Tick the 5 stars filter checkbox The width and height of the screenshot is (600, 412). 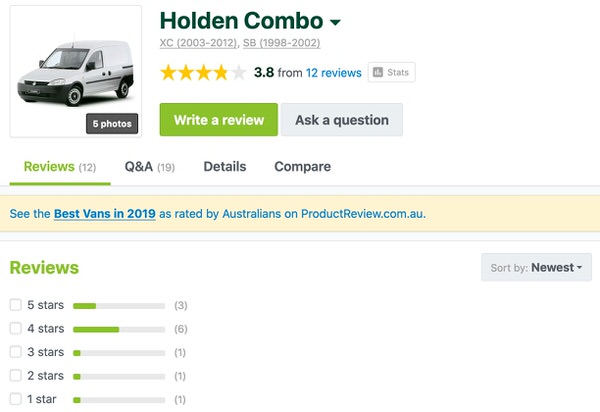click(15, 305)
